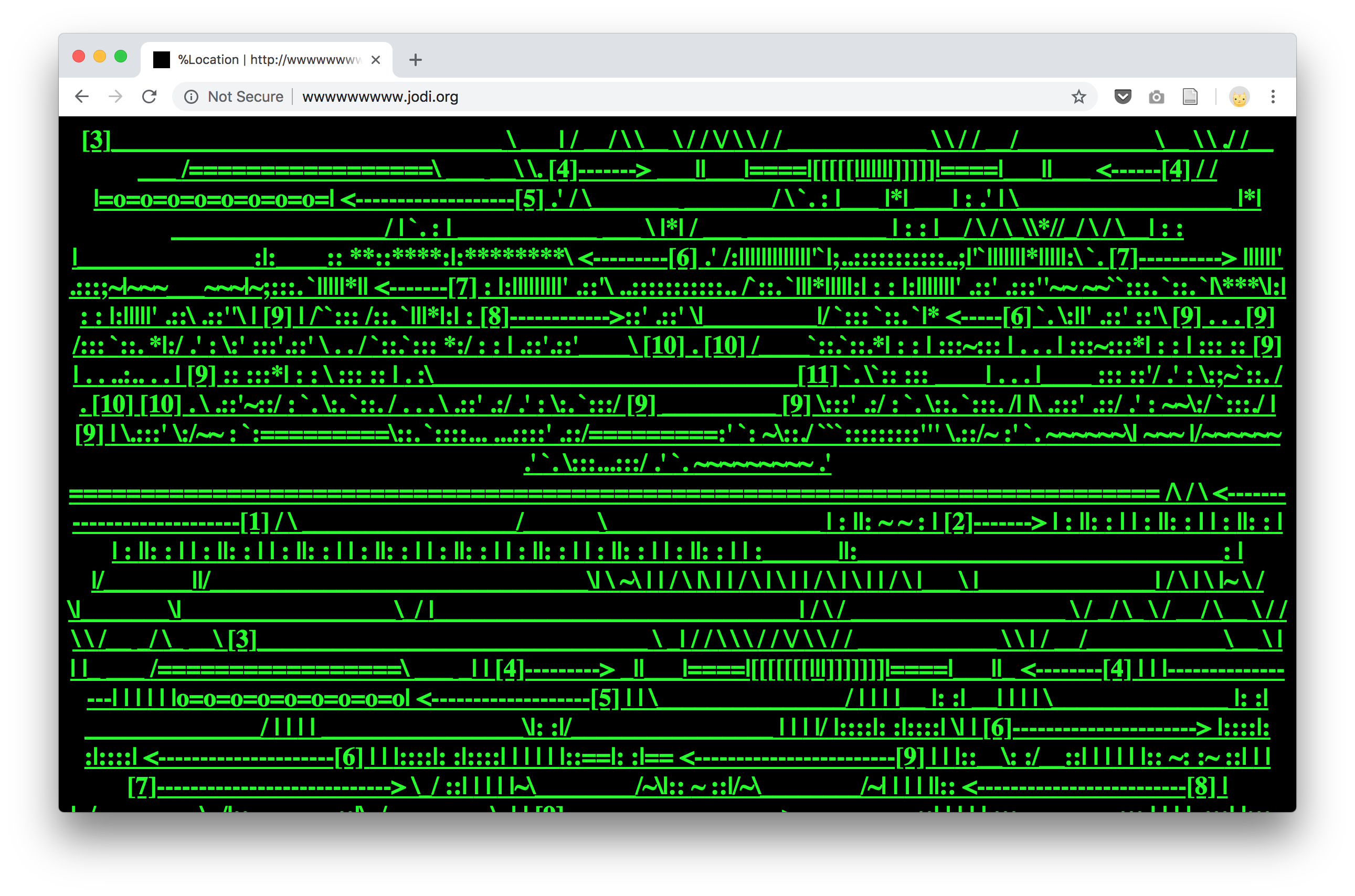Select the %Location browser tab

(266, 59)
